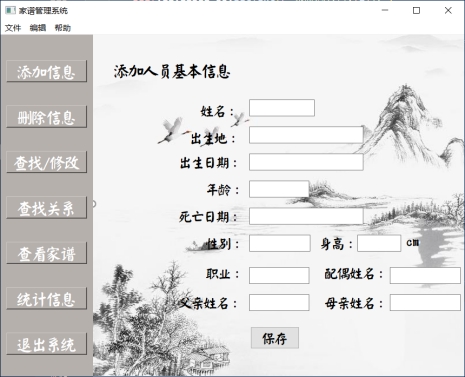Select the 身高 input box
The width and height of the screenshot is (465, 377).
coord(379,243)
